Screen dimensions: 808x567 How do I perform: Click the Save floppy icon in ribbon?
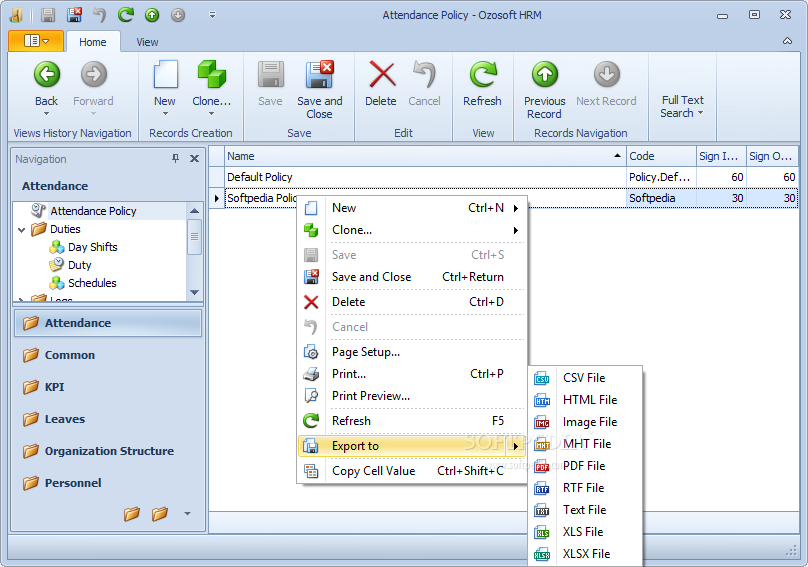click(271, 75)
